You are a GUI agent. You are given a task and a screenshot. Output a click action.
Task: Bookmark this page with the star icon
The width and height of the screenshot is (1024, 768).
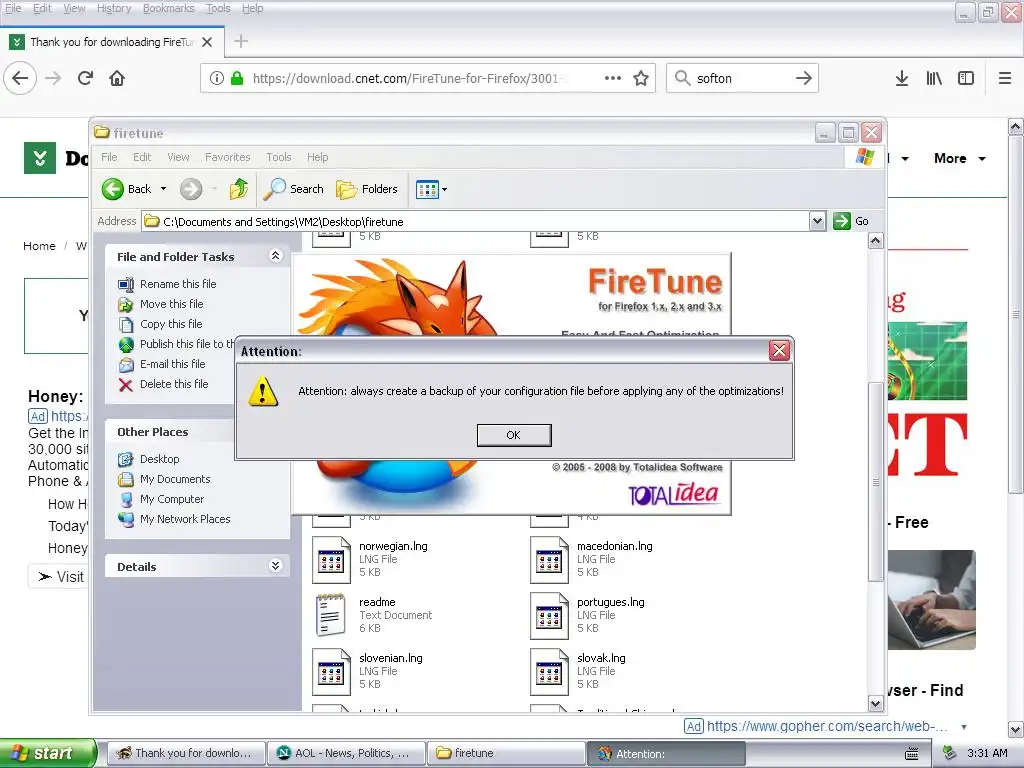tap(641, 78)
